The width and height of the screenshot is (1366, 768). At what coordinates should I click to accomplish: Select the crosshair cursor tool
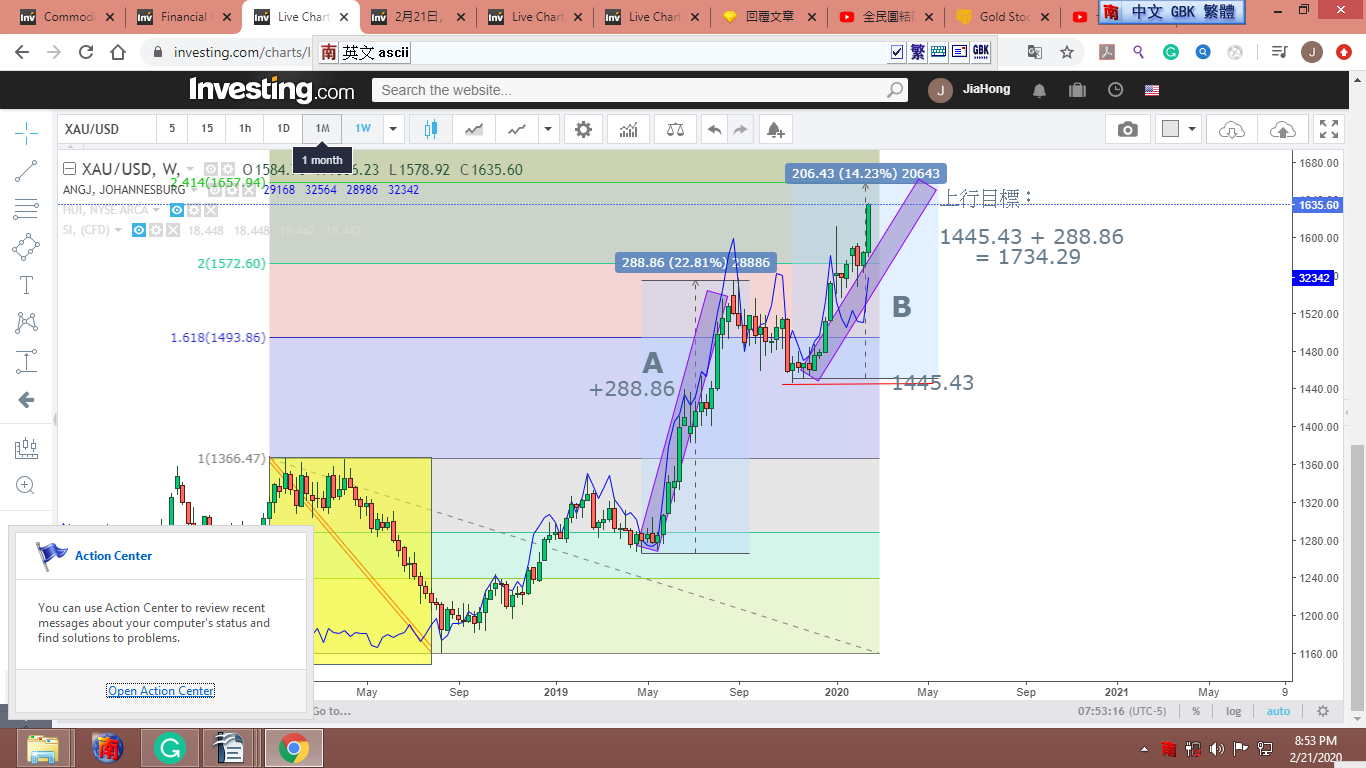pyautogui.click(x=27, y=133)
